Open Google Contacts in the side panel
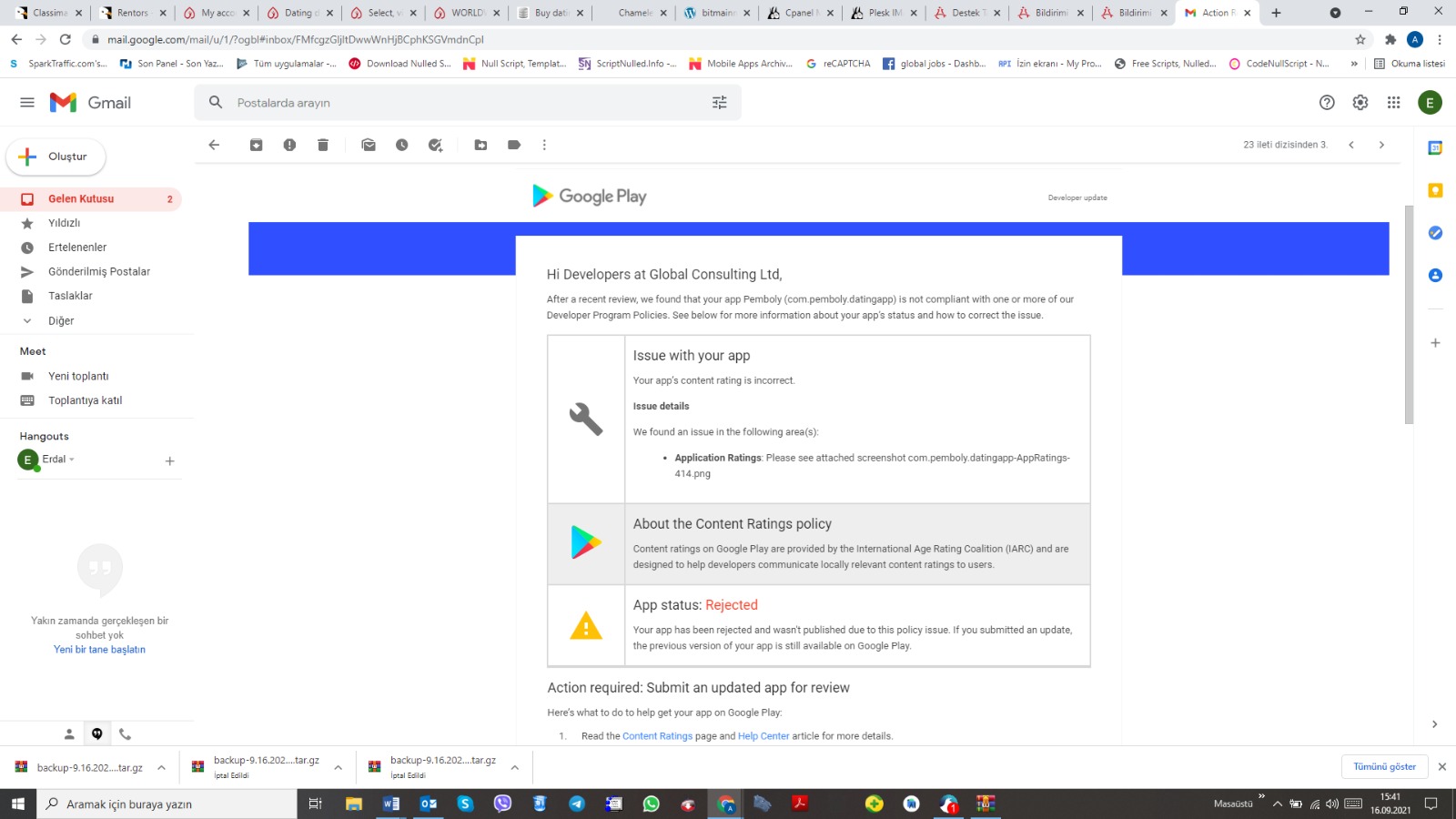This screenshot has height=819, width=1456. point(1435,275)
